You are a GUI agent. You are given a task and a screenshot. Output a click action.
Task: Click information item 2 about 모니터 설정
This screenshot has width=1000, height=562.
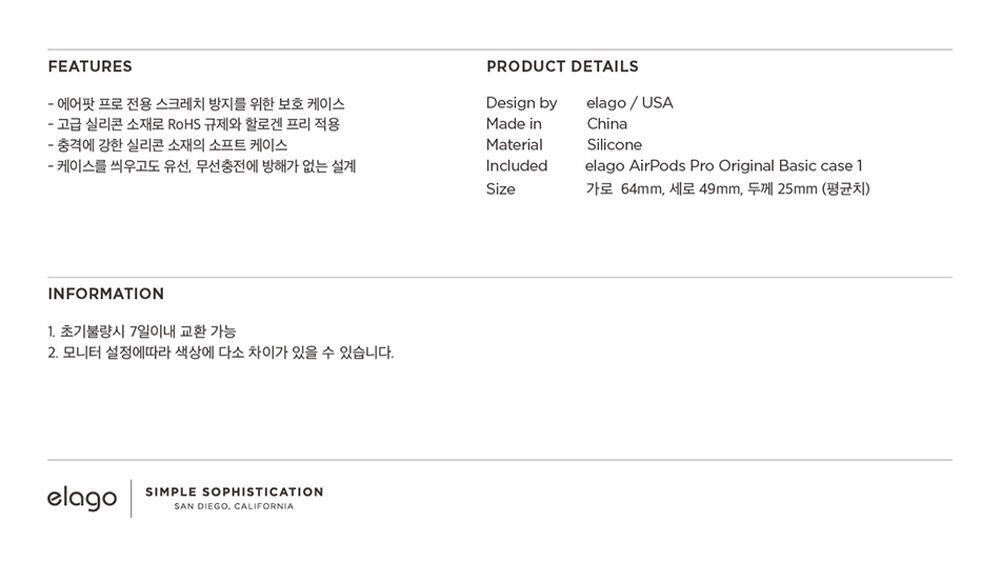221,353
